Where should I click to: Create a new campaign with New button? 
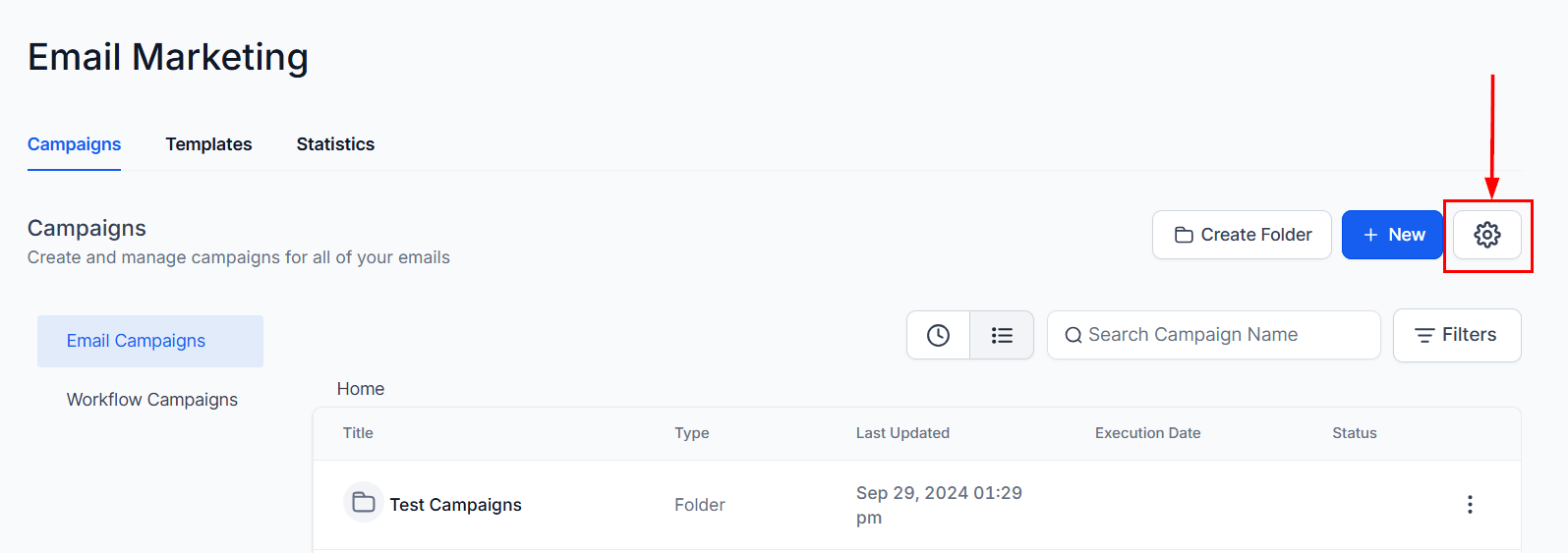tap(1392, 235)
